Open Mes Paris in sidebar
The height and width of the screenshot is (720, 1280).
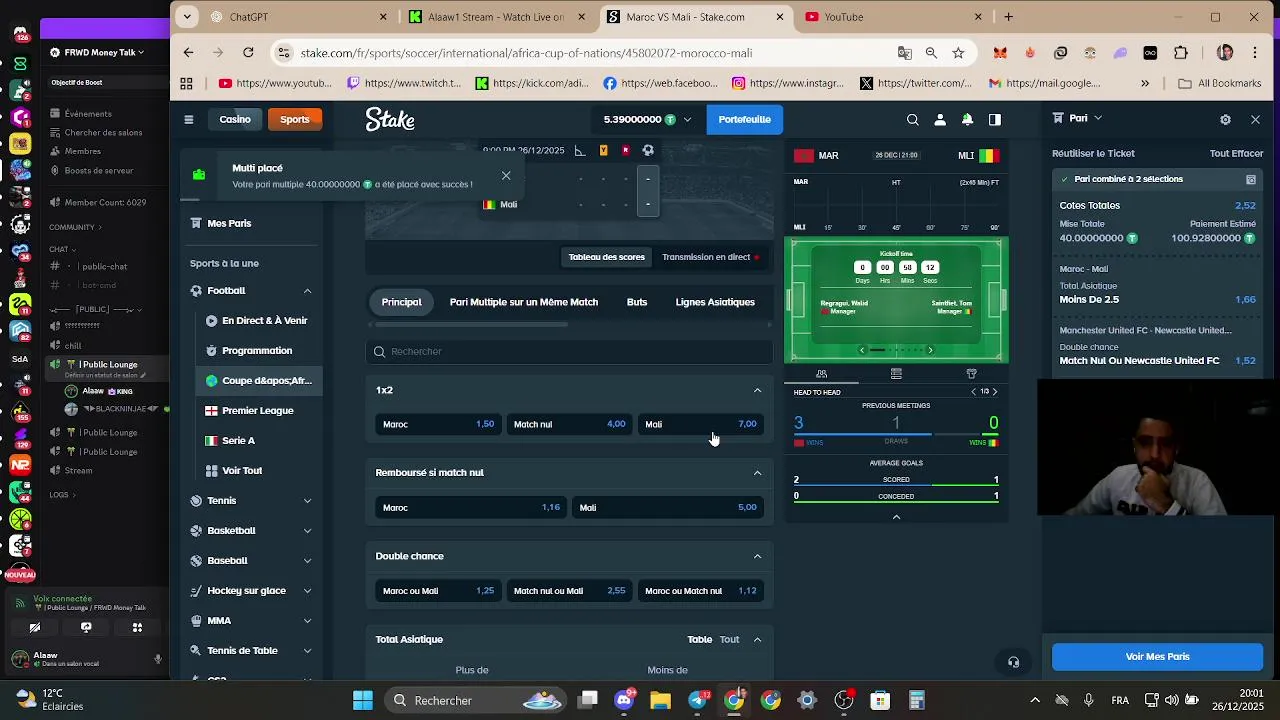point(229,223)
